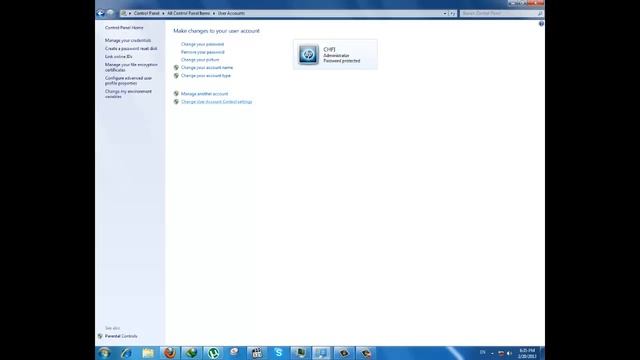Click the CHFI account name text
The width and height of the screenshot is (640, 360).
[x=329, y=49]
